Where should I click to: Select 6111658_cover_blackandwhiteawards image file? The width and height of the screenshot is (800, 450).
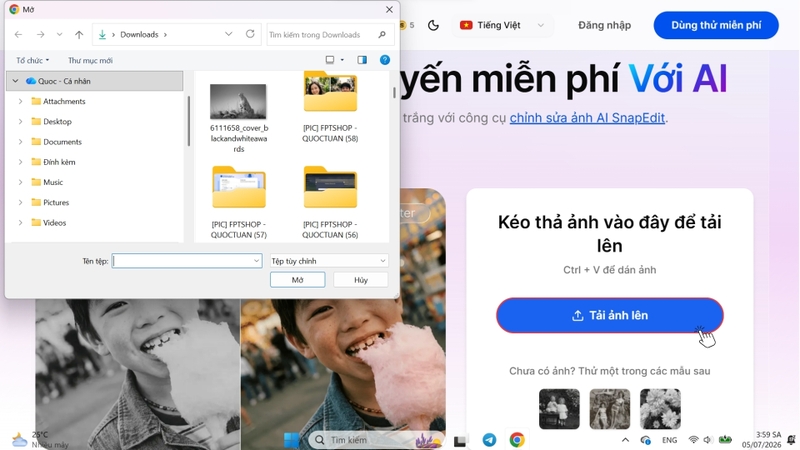(x=238, y=117)
